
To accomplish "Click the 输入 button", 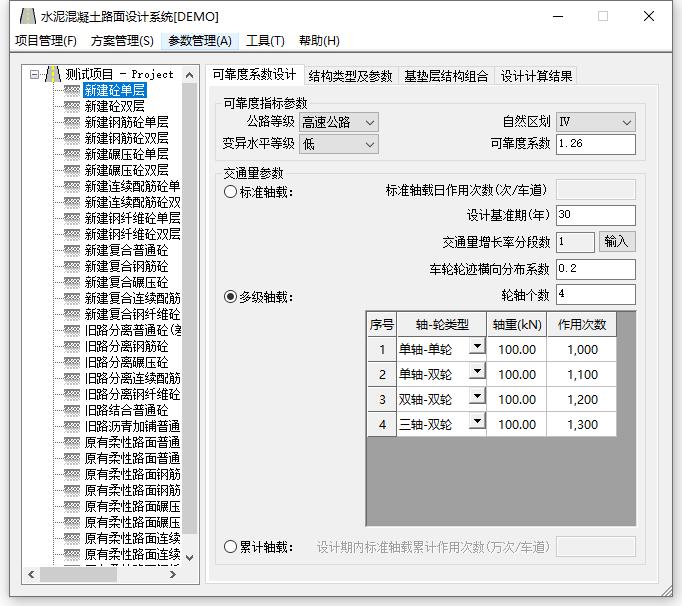I will point(617,242).
